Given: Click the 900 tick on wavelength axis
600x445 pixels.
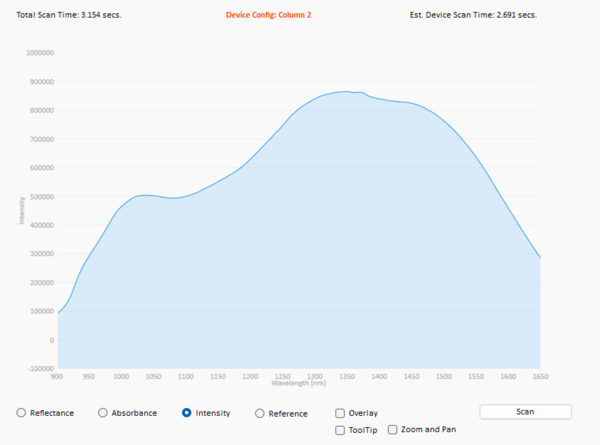Looking at the screenshot, I should click(x=58, y=376).
